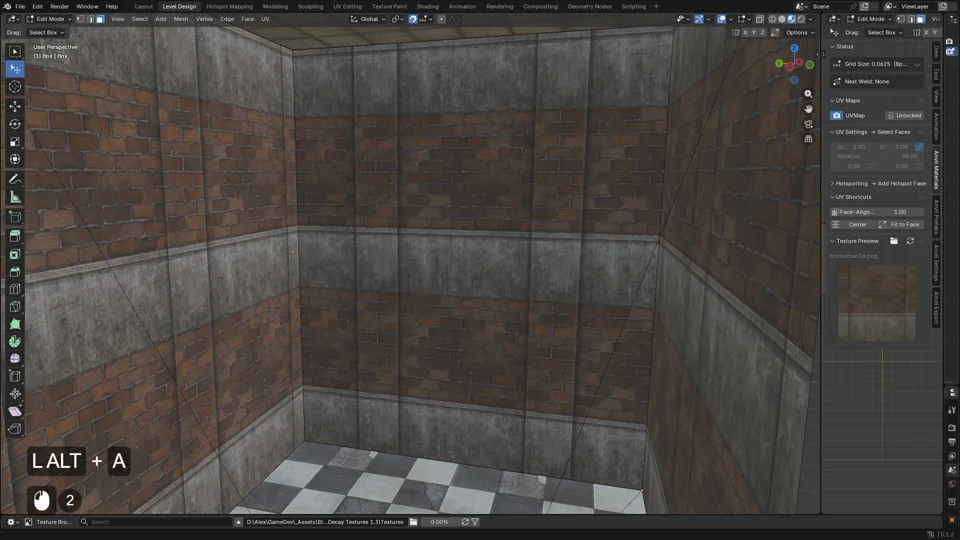Click the viewport zoom magnifier icon
960x540 pixels.
pyautogui.click(x=808, y=94)
